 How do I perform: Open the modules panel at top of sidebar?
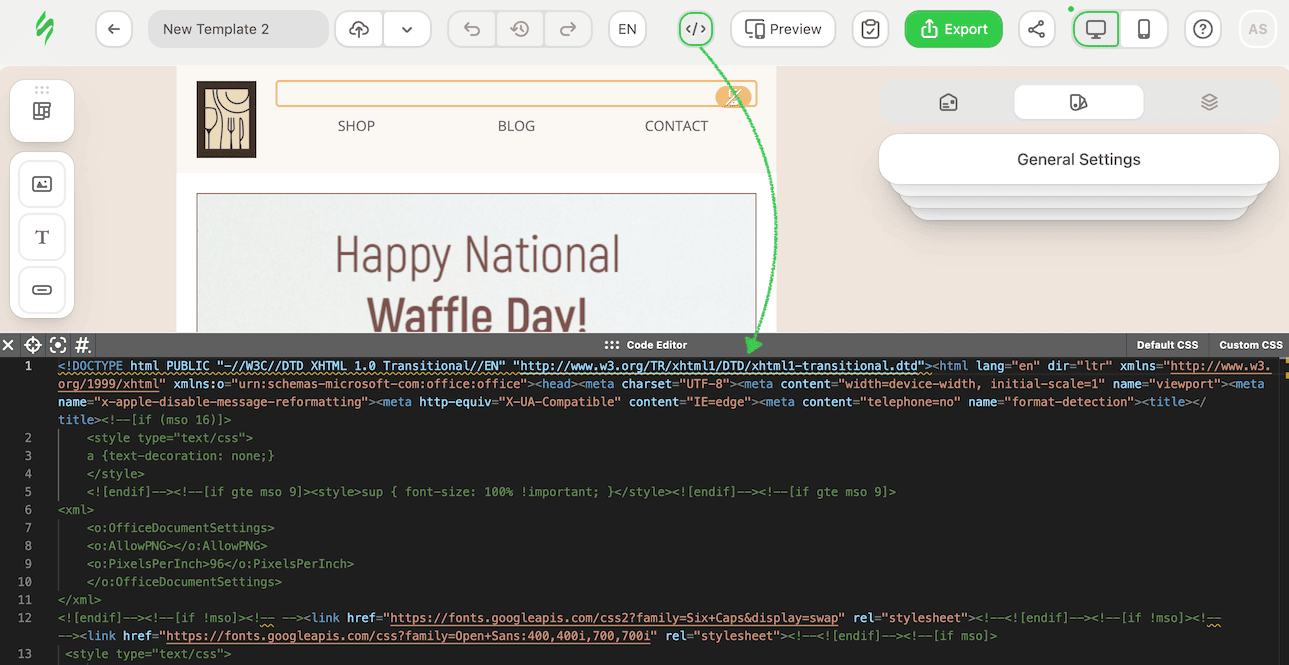click(42, 110)
